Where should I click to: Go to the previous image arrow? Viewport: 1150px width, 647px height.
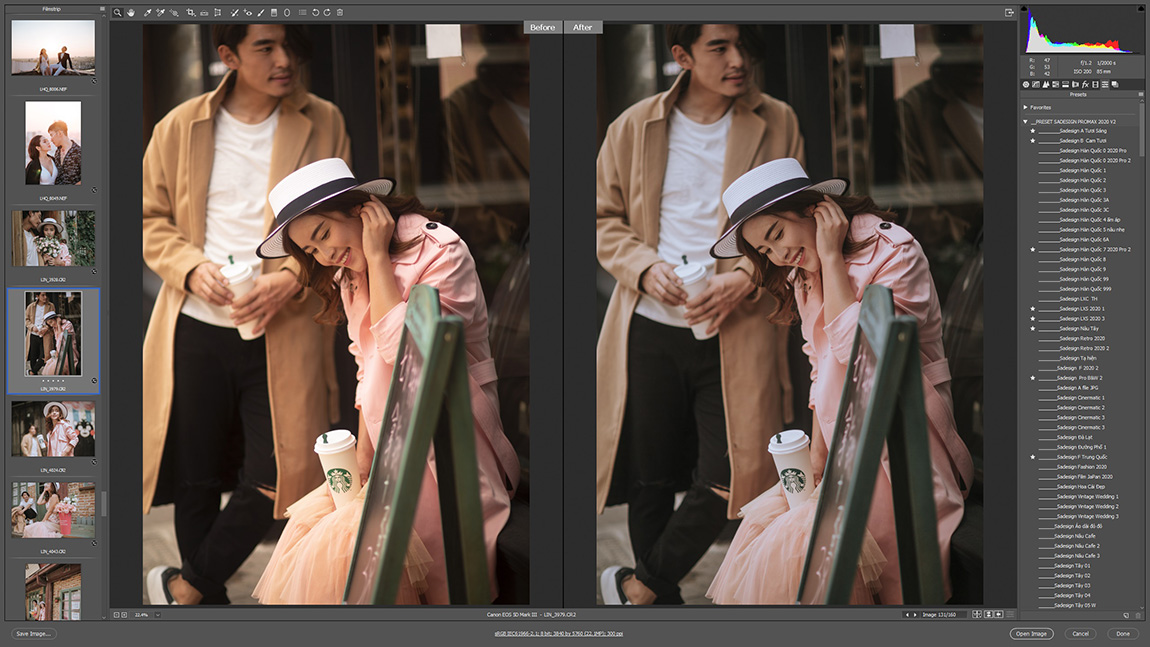907,615
